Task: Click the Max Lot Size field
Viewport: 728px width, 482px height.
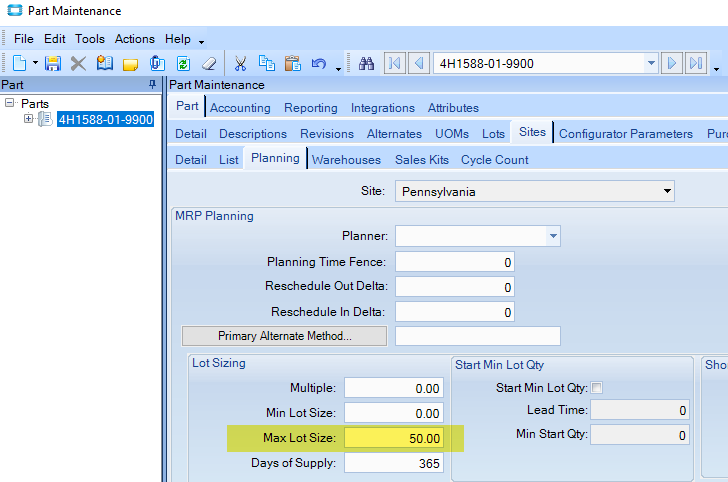Action: point(394,438)
